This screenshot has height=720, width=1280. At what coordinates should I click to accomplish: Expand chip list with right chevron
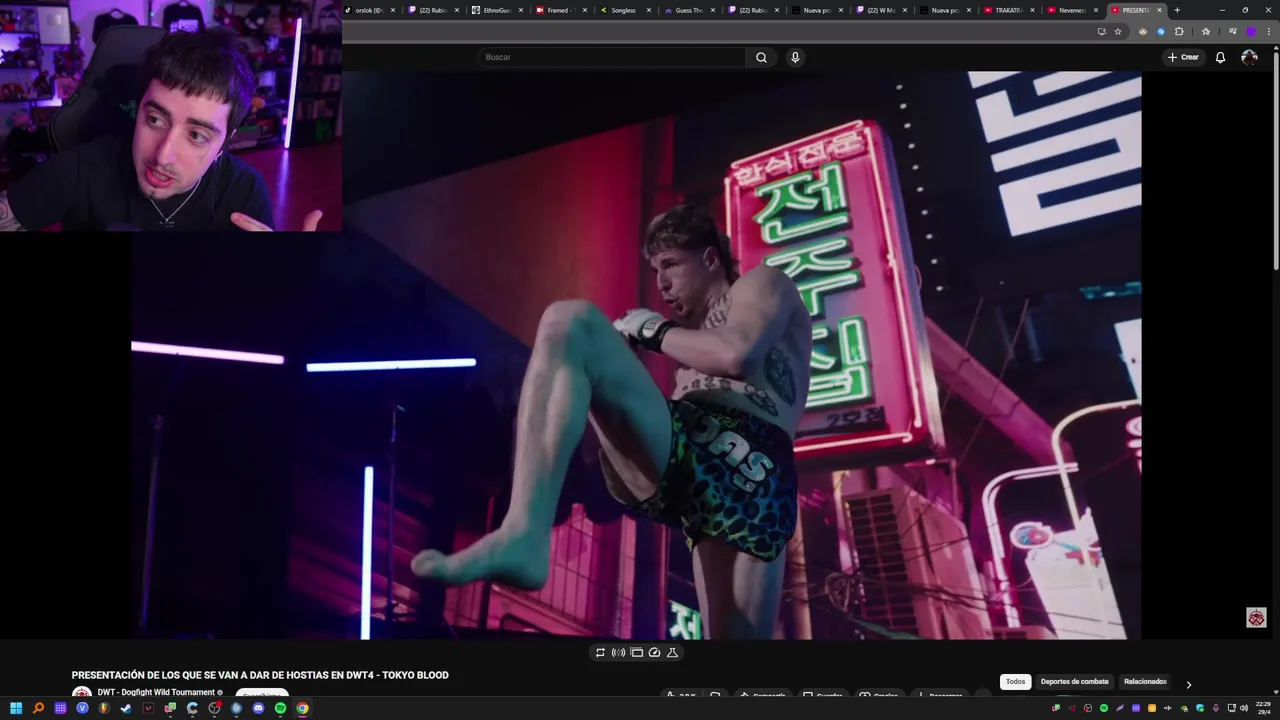tap(1188, 685)
